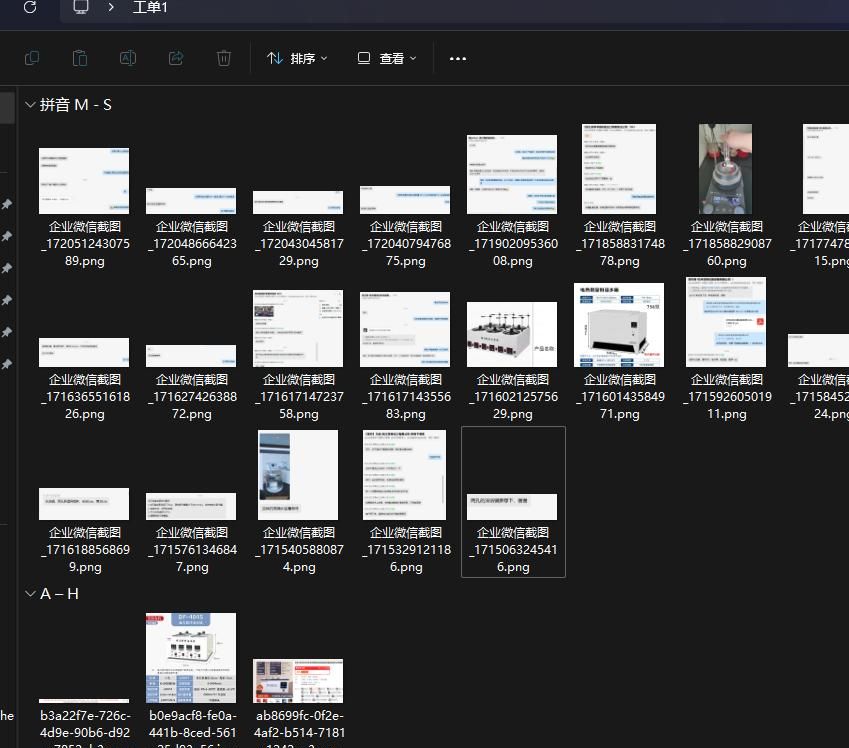This screenshot has height=748, width=849.
Task: Open the 查看 view dropdown
Action: [387, 58]
